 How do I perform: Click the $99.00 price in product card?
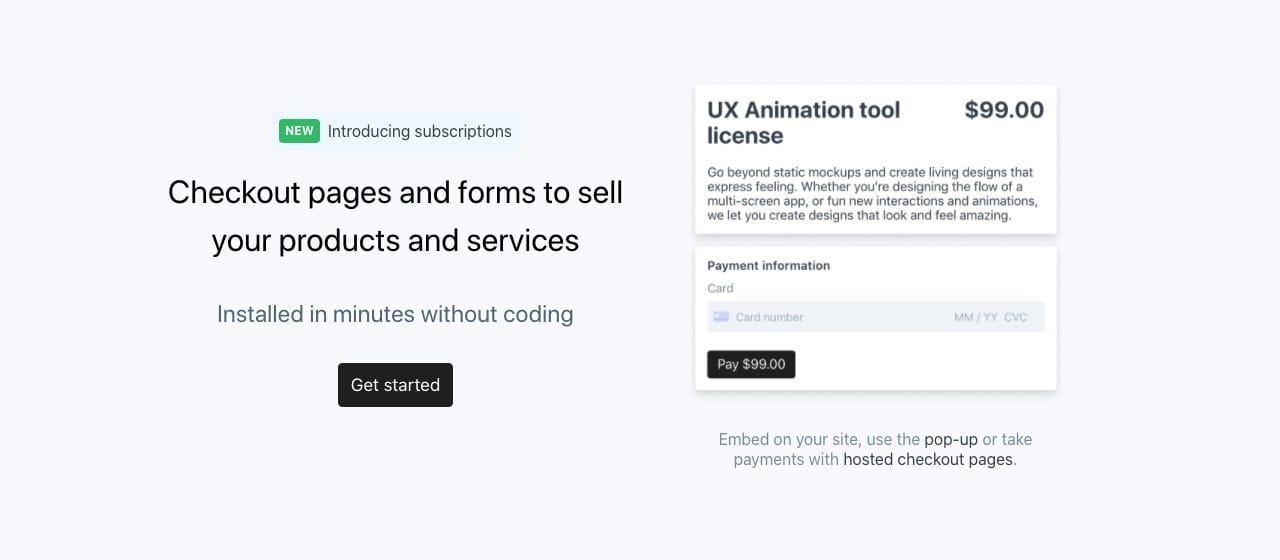coord(1003,110)
